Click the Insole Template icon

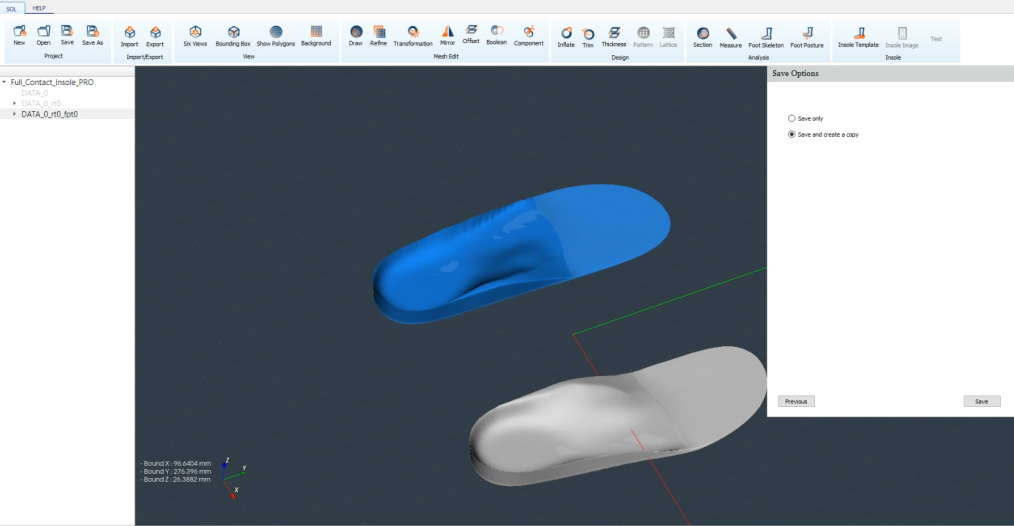(x=858, y=34)
